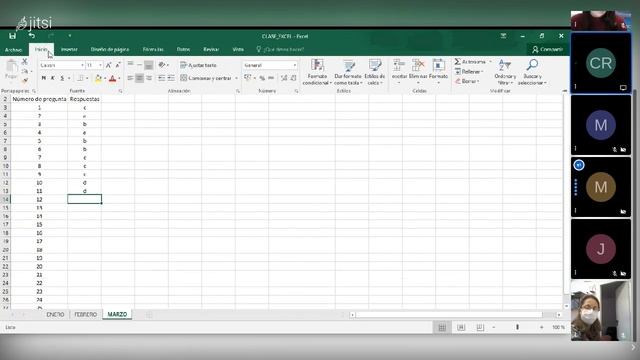Open the ENERO sheet tab
This screenshot has width=640, height=360.
(x=55, y=314)
